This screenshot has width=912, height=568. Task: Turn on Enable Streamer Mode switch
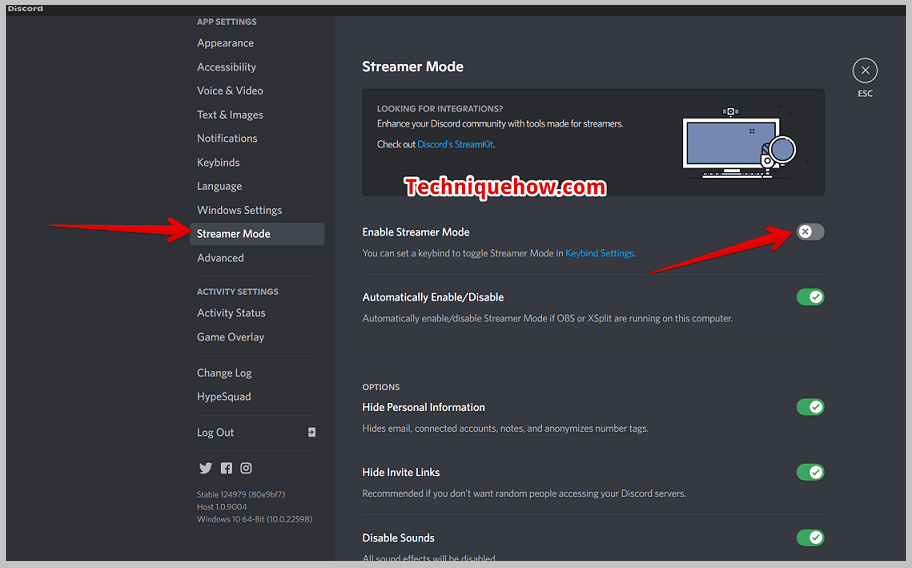click(x=810, y=232)
